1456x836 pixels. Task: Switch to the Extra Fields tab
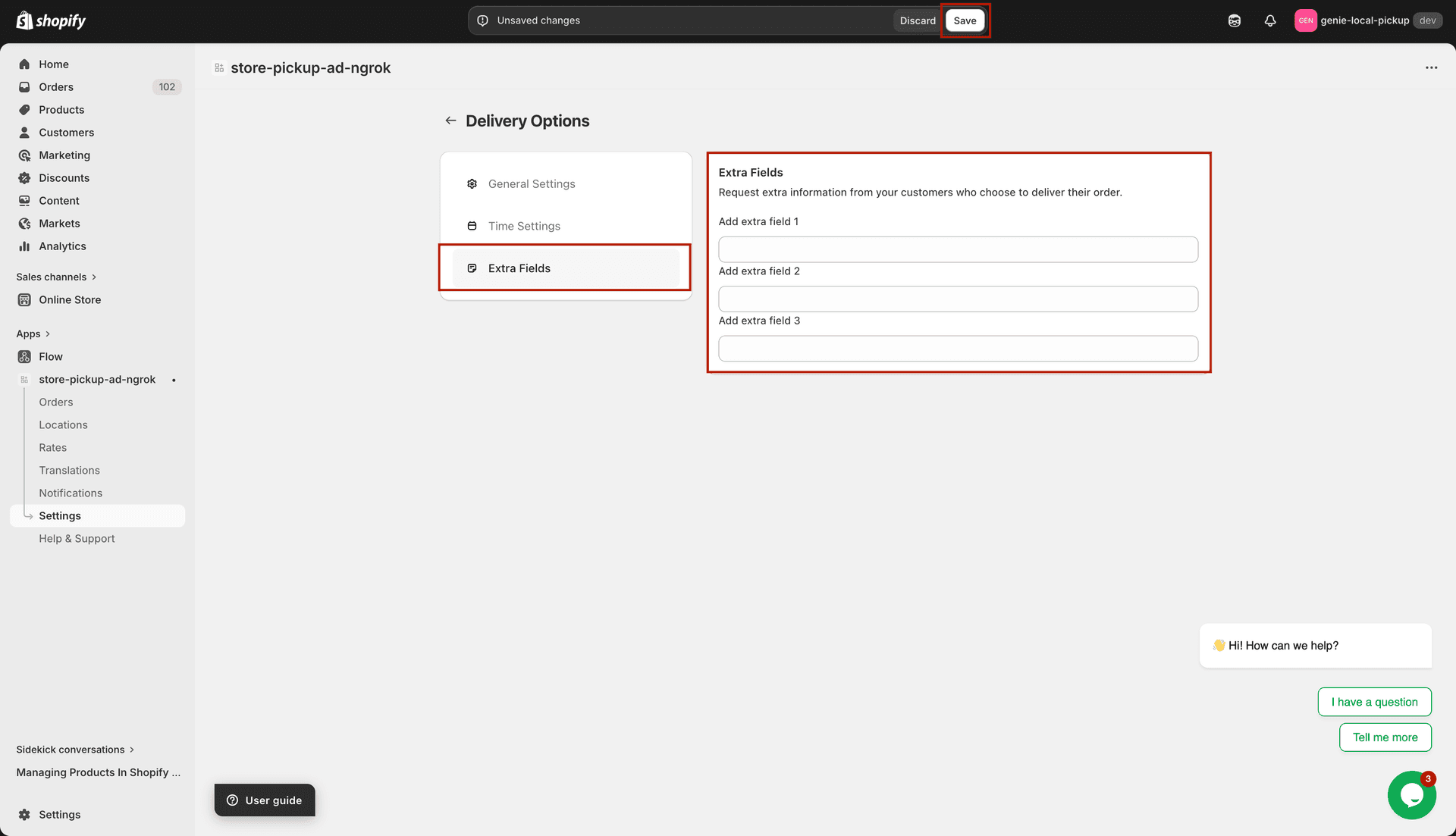(519, 268)
